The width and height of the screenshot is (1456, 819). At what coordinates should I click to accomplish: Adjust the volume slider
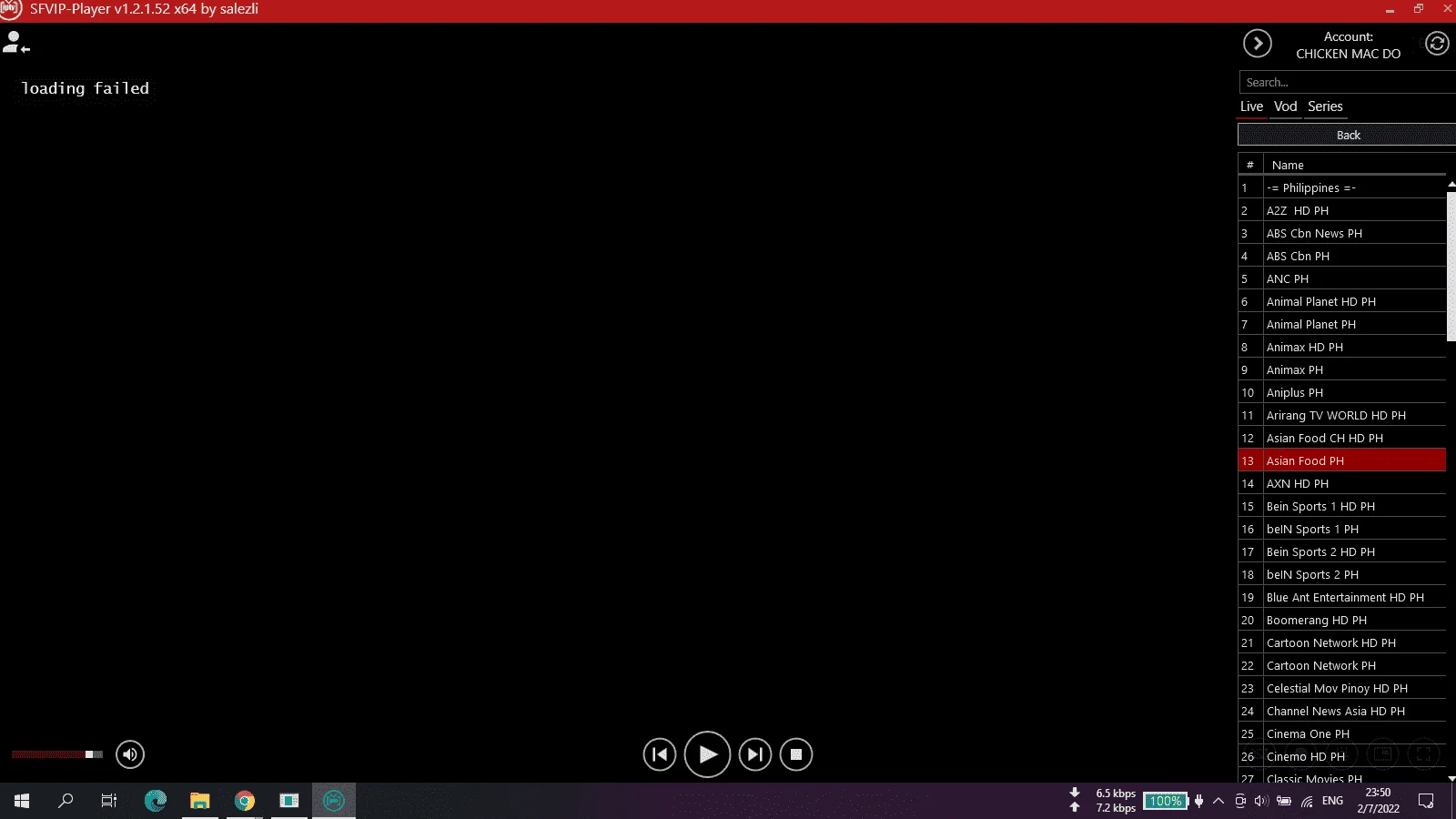tap(56, 754)
